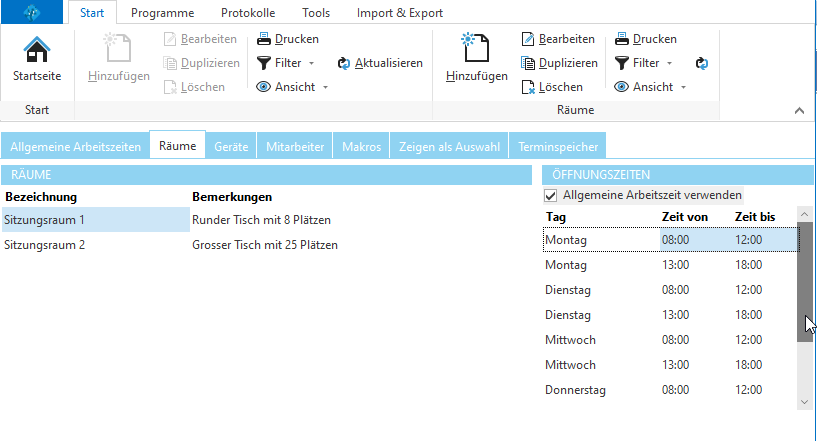The height and width of the screenshot is (441, 817).
Task: Switch to the Makros tab
Action: (x=362, y=146)
